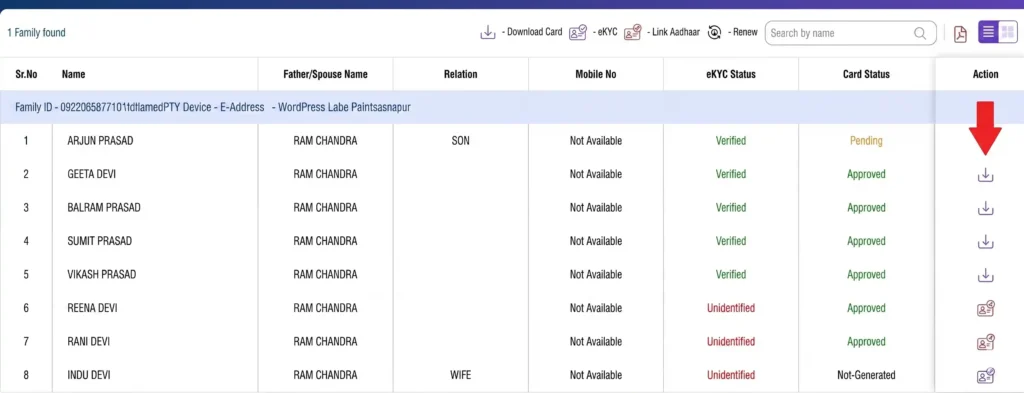Click the eKYC Status column header
The image size is (1024, 393).
(730, 74)
